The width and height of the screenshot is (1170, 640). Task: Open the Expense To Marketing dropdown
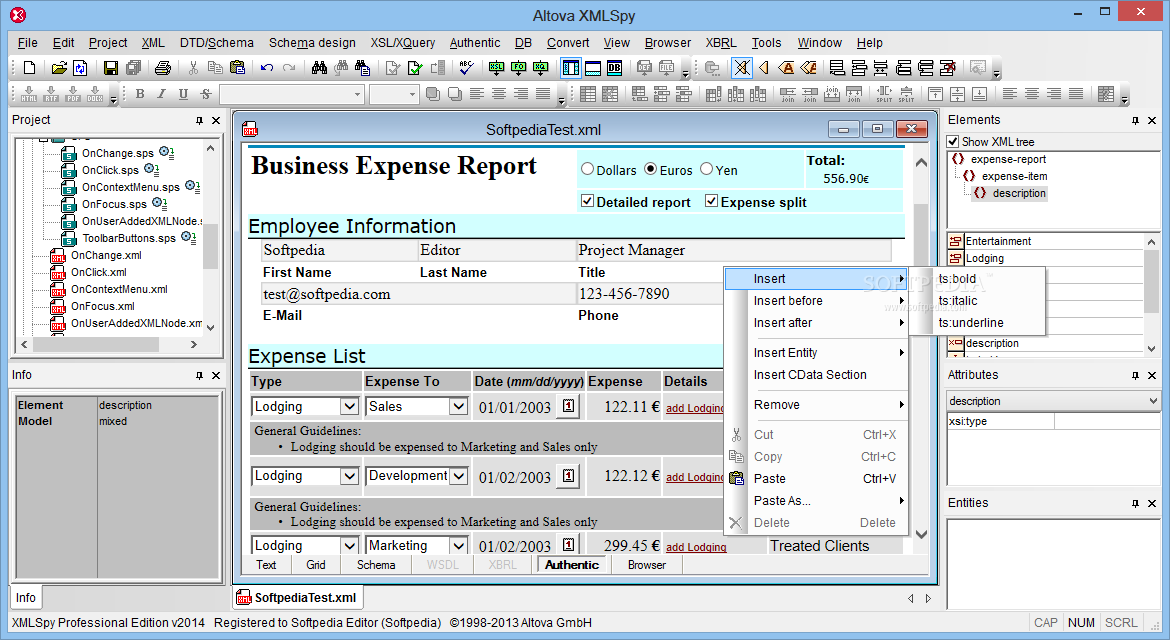pyautogui.click(x=458, y=546)
